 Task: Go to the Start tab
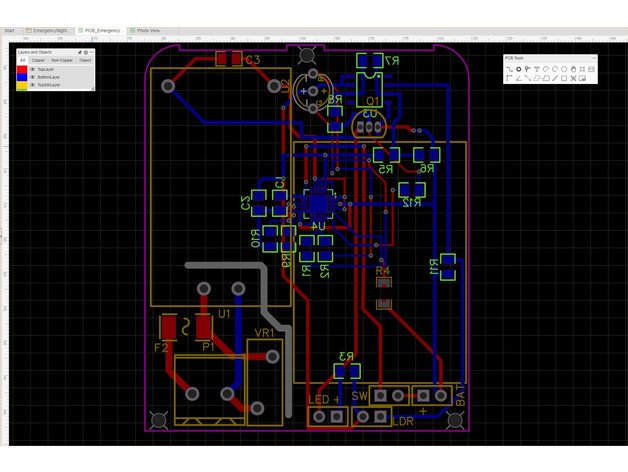9,30
